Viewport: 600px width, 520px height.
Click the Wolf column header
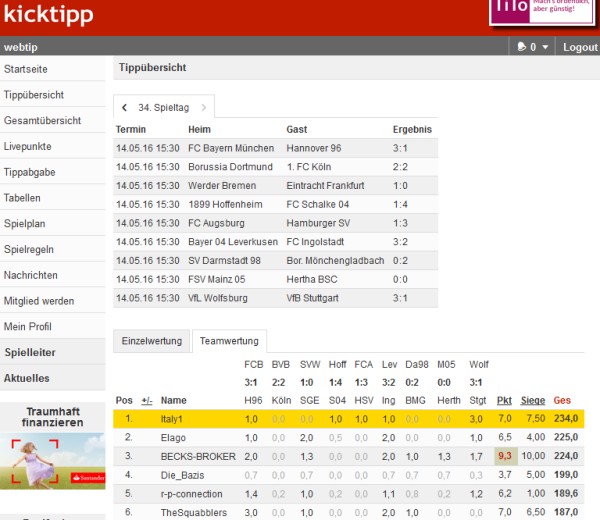[x=479, y=365]
